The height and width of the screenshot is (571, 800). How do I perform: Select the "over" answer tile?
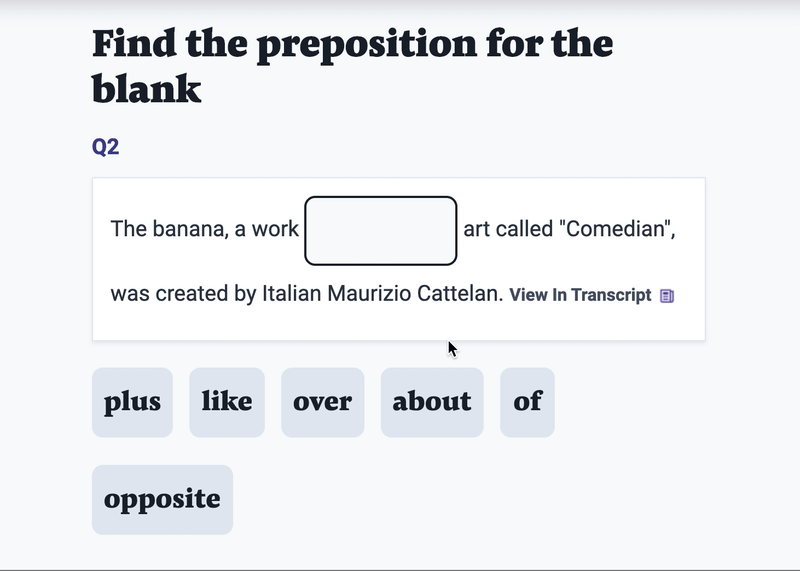[322, 402]
